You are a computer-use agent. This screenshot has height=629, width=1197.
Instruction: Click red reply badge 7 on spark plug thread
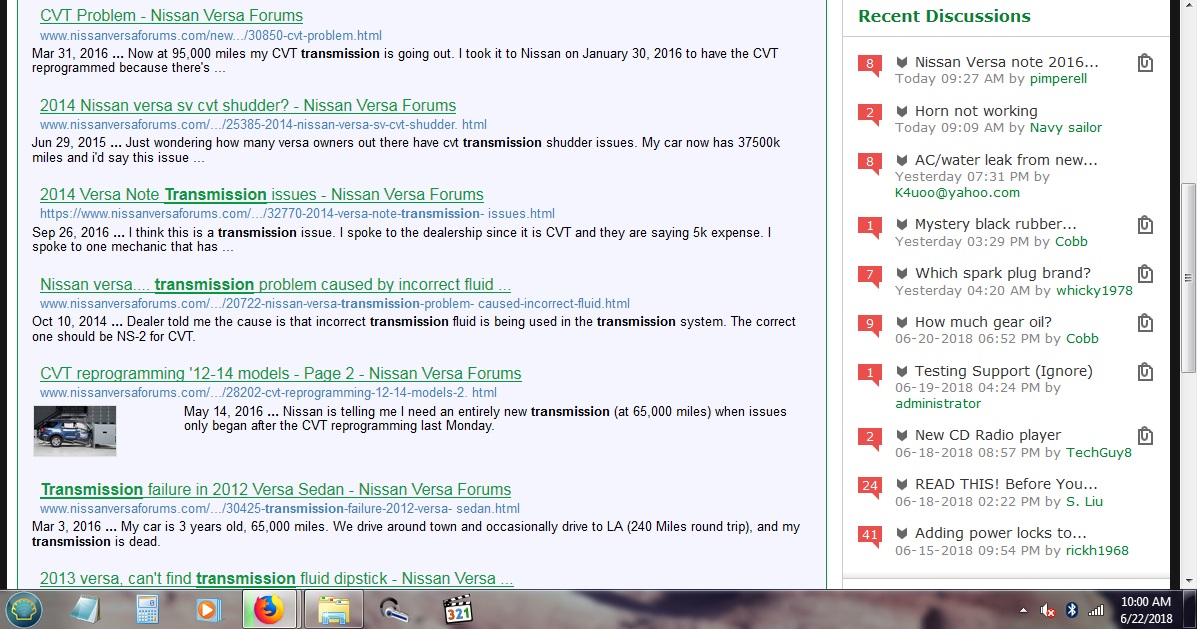coord(870,276)
